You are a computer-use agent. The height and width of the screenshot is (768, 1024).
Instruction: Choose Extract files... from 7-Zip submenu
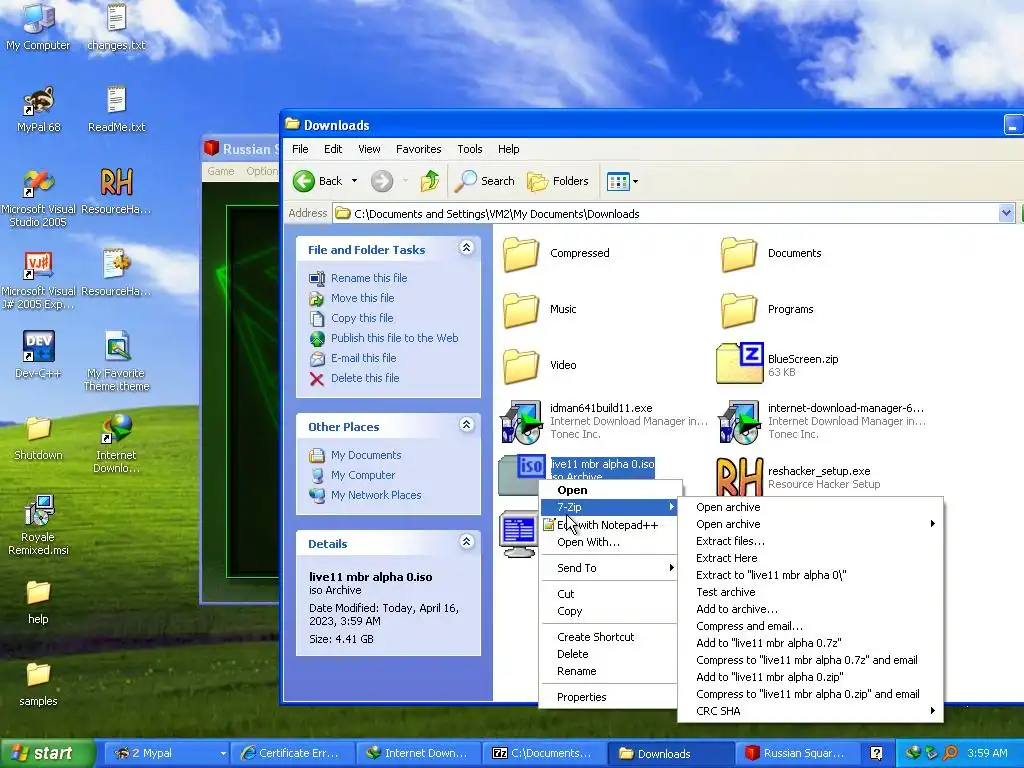click(x=810, y=541)
